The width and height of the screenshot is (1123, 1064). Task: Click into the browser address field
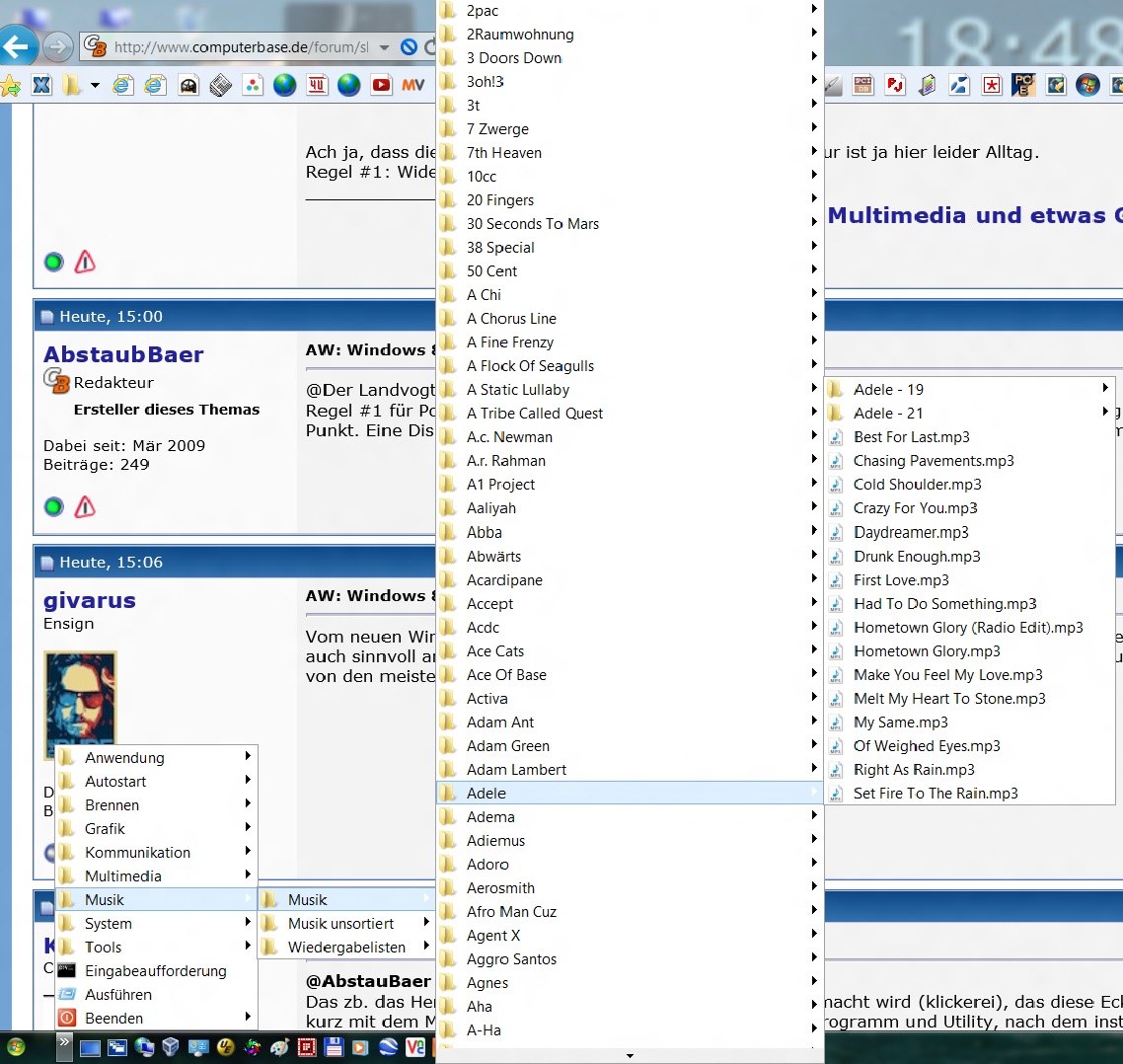coord(244,47)
